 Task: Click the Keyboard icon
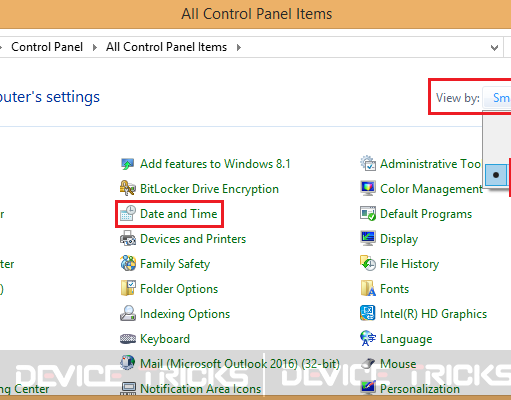click(x=128, y=339)
